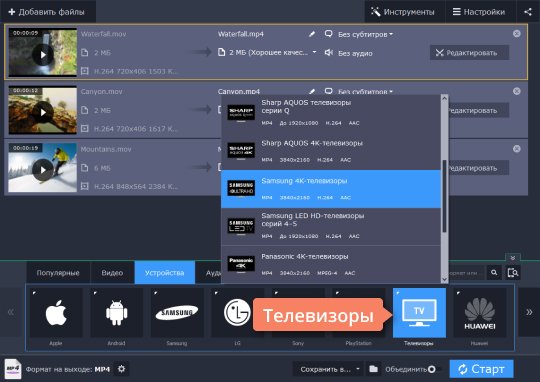The image size is (540, 382).
Task: Expand Без субтитров dropdown for Canyon
Action: (365, 92)
